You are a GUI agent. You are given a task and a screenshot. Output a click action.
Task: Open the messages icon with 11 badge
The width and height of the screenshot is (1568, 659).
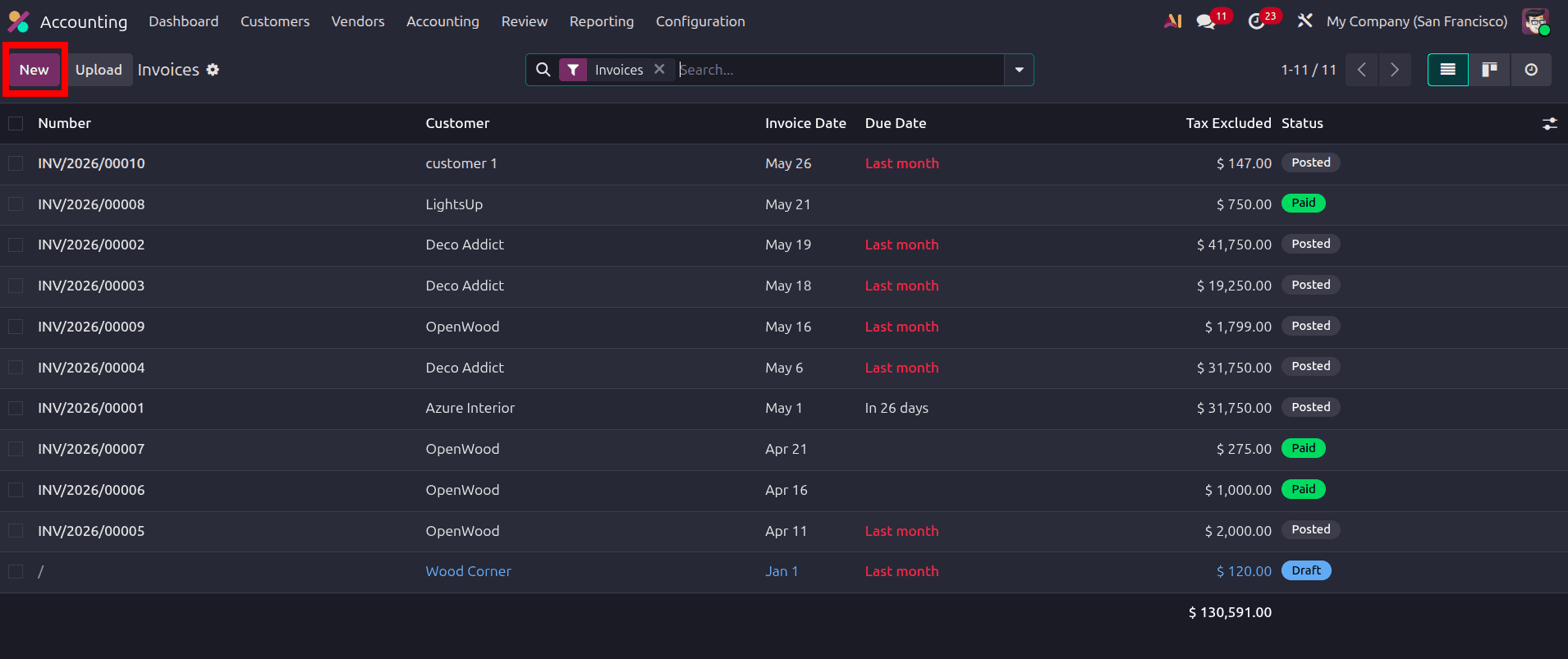tap(1206, 21)
